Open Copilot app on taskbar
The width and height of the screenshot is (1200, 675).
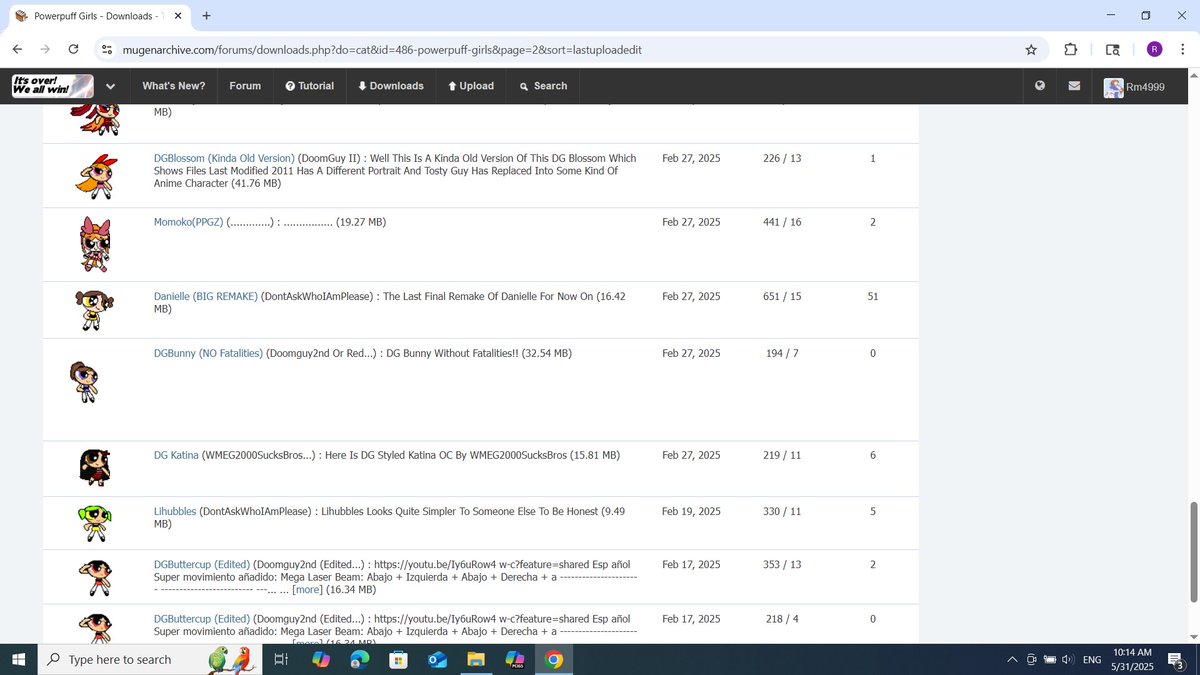click(320, 659)
